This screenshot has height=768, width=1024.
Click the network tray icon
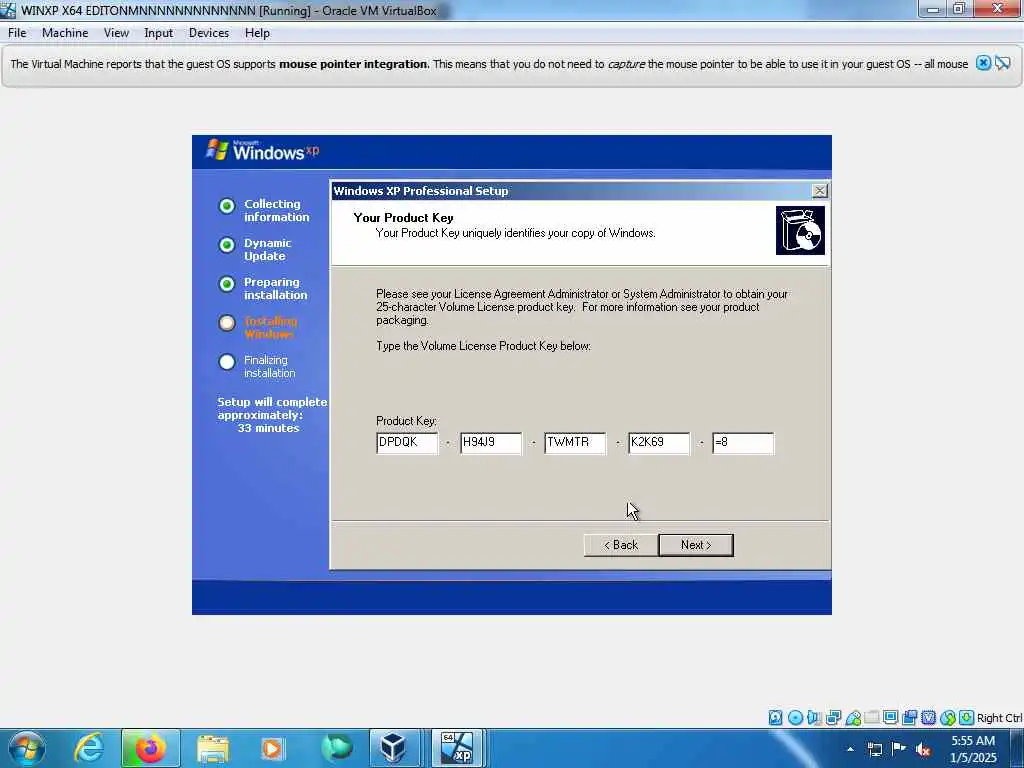click(874, 749)
